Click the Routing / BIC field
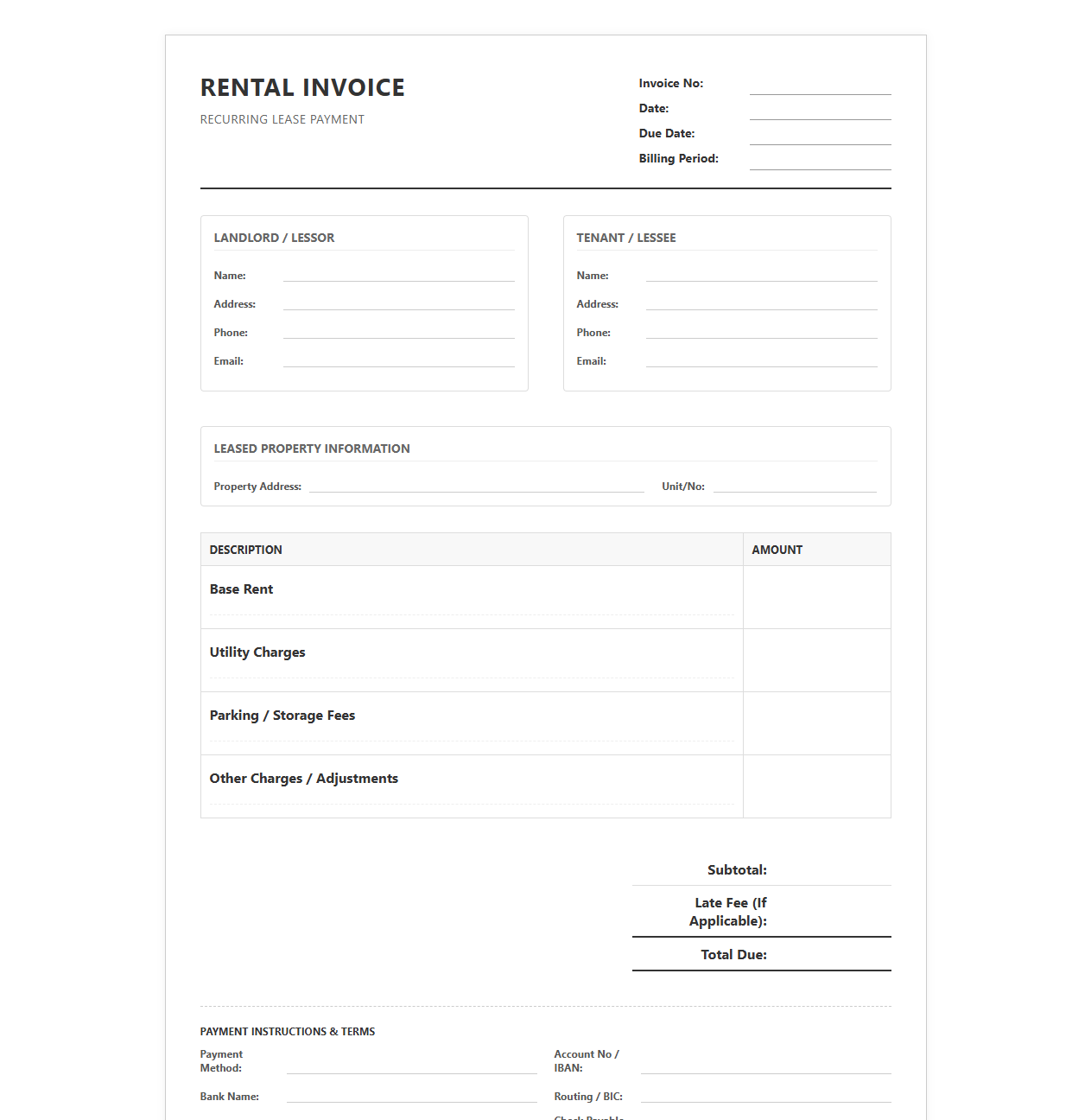The image size is (1091, 1120). coord(766,1096)
